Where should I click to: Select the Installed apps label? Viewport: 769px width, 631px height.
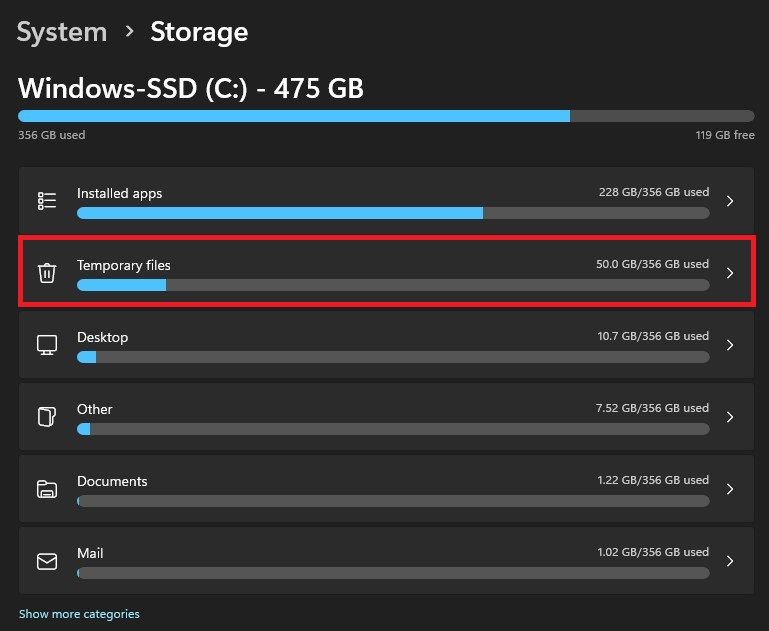(x=119, y=193)
